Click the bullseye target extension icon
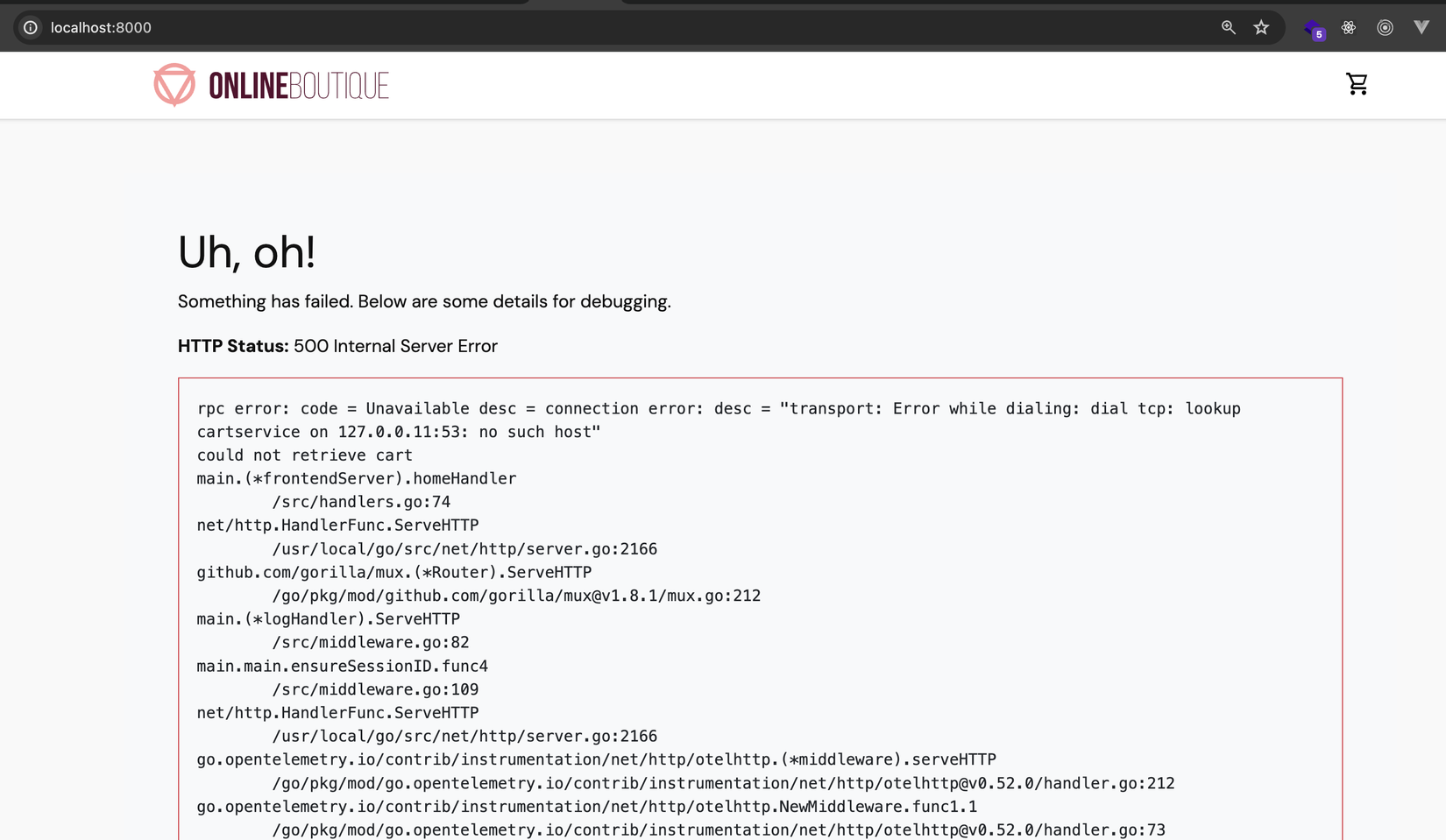This screenshot has width=1446, height=840. click(1385, 27)
